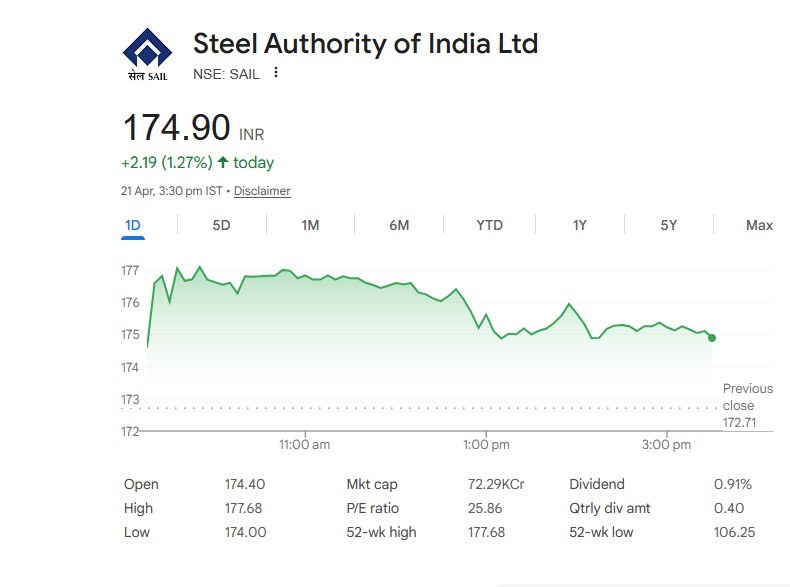View the 1Y price chart
This screenshot has height=587, width=790.
coord(579,225)
